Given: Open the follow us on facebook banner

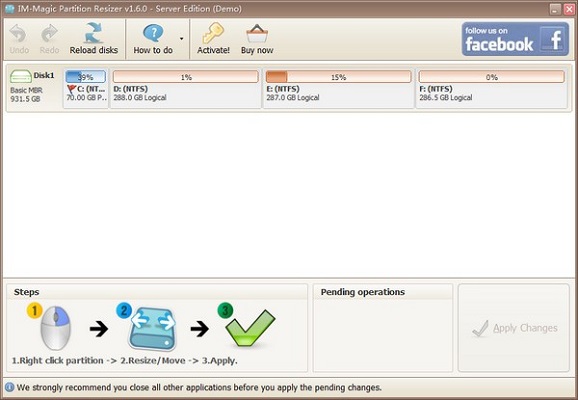Looking at the screenshot, I should (515, 39).
